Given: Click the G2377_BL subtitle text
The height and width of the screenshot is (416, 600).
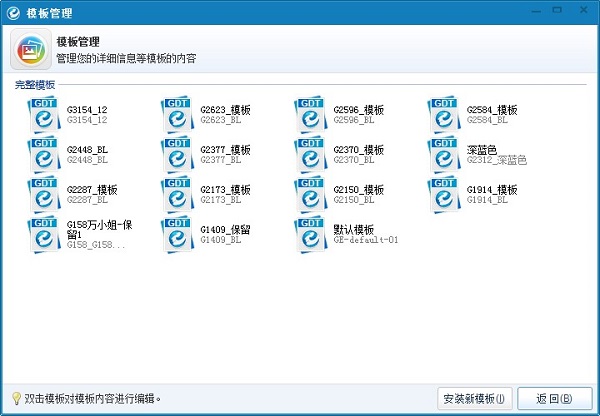Looking at the screenshot, I should 221,160.
